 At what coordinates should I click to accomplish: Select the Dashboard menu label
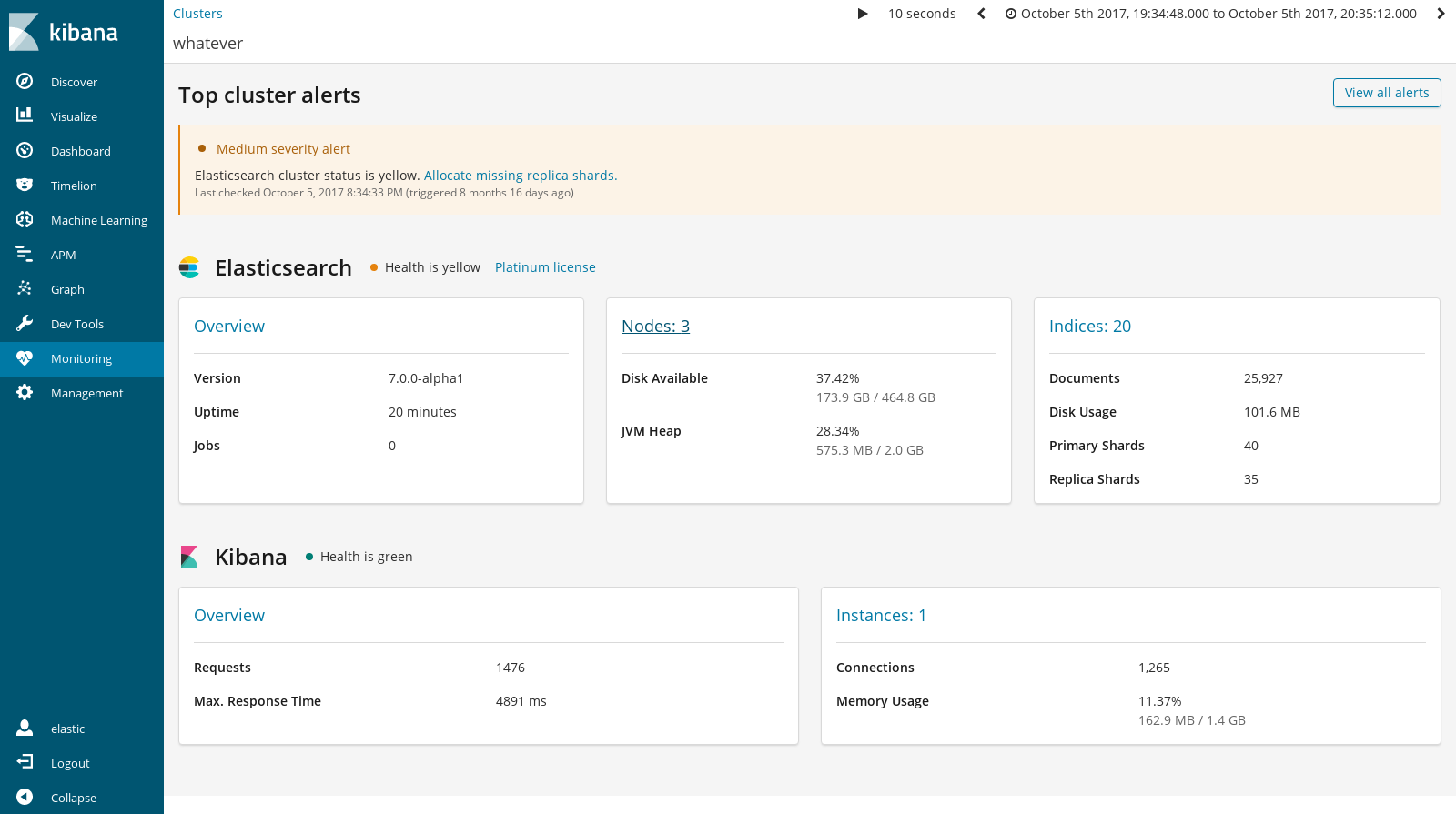(x=81, y=151)
